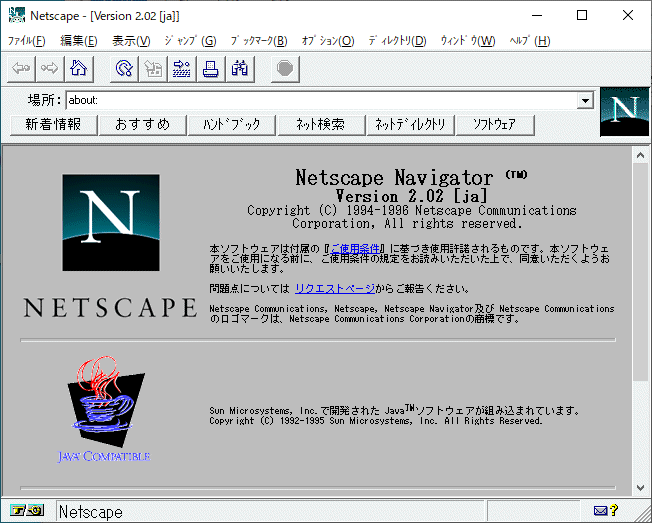Click the Java Compatible coffee cup logo
Image resolution: width=652 pixels, height=523 pixels.
tap(104, 410)
